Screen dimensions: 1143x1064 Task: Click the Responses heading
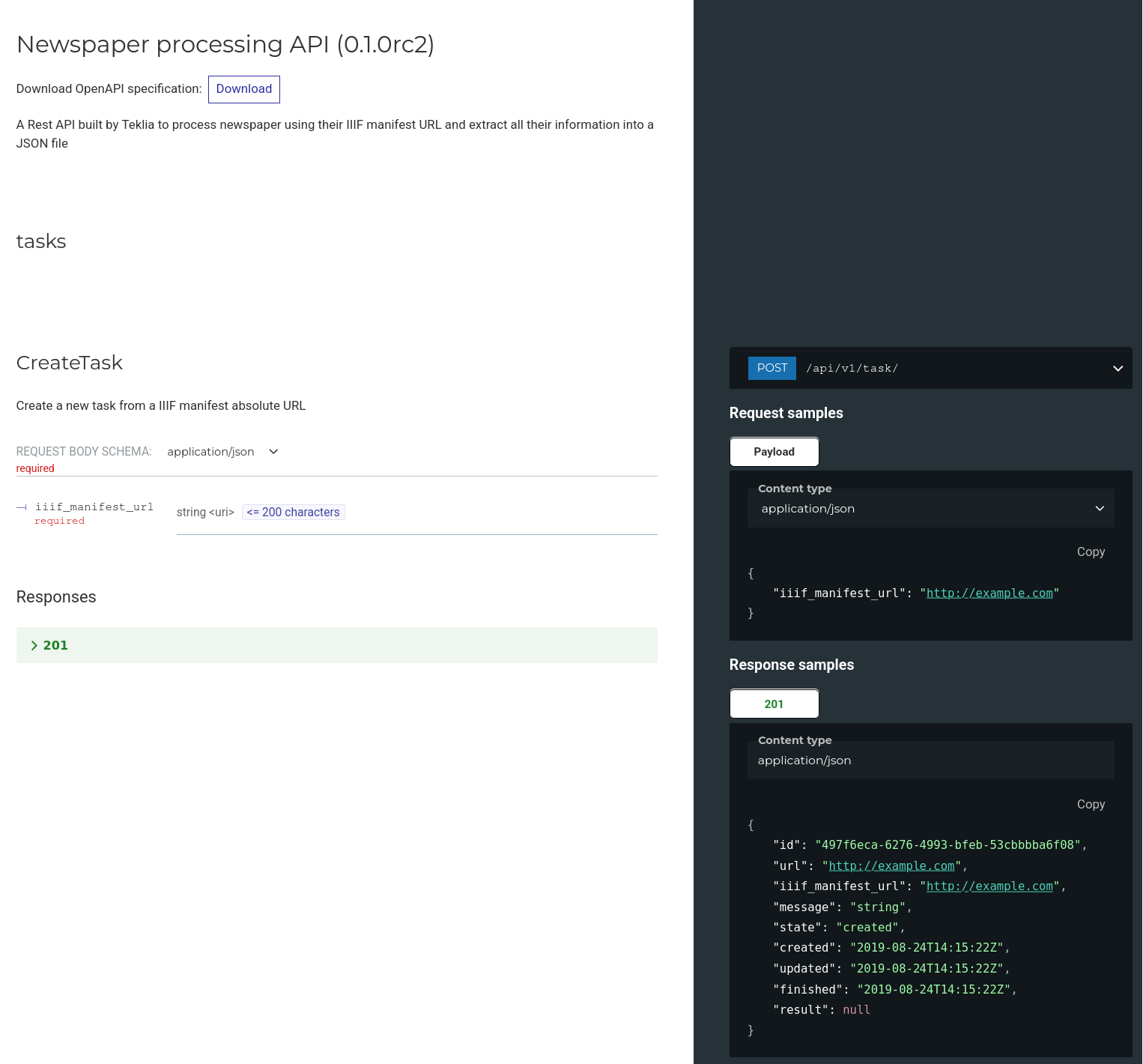tap(56, 597)
